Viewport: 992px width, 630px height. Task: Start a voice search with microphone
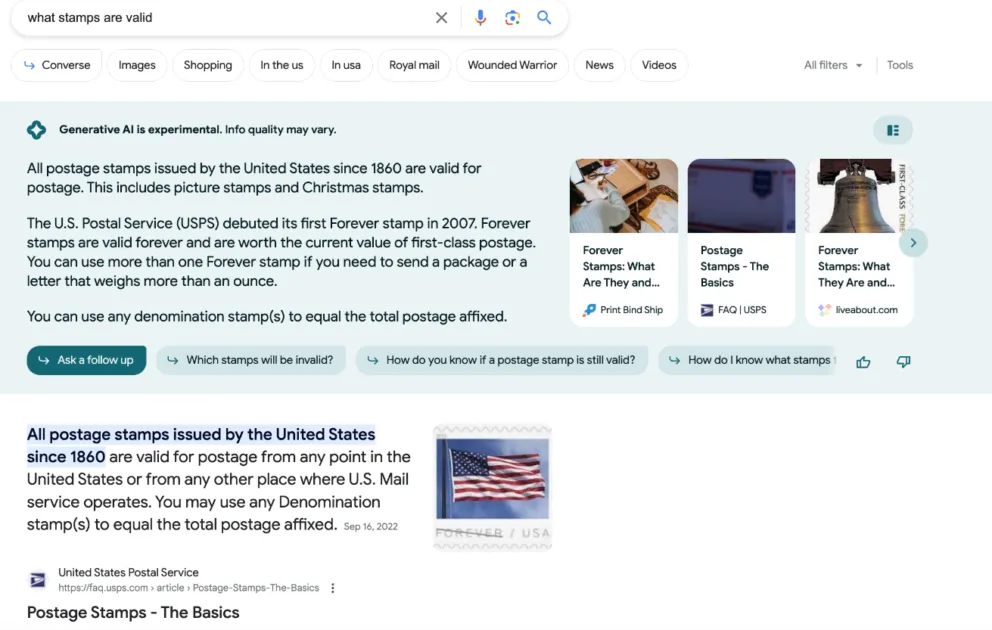[480, 18]
